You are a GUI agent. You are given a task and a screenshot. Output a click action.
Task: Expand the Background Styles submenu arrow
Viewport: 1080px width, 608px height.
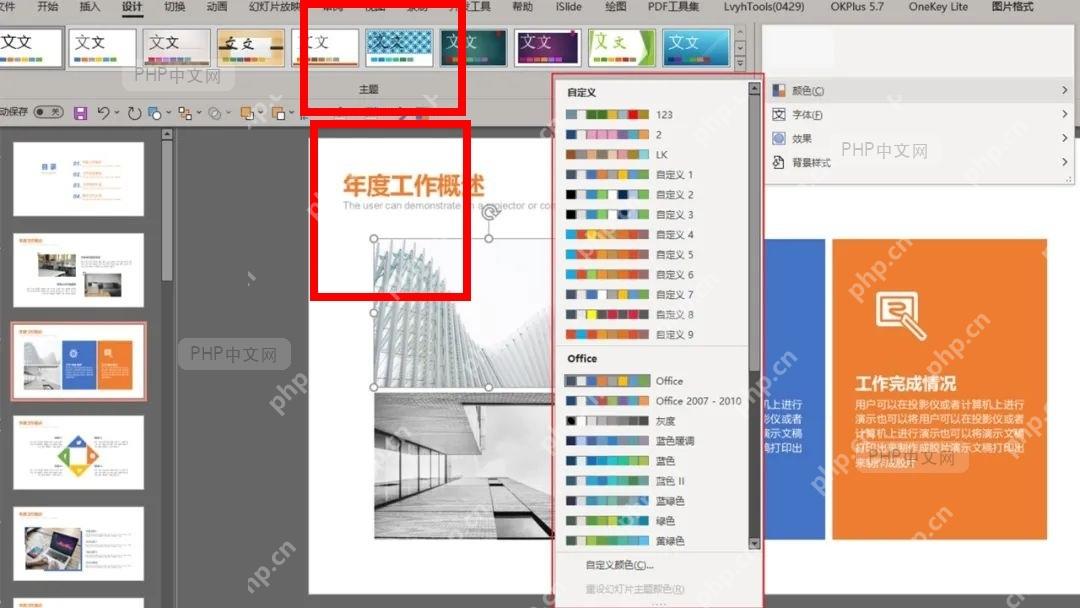coord(1064,163)
